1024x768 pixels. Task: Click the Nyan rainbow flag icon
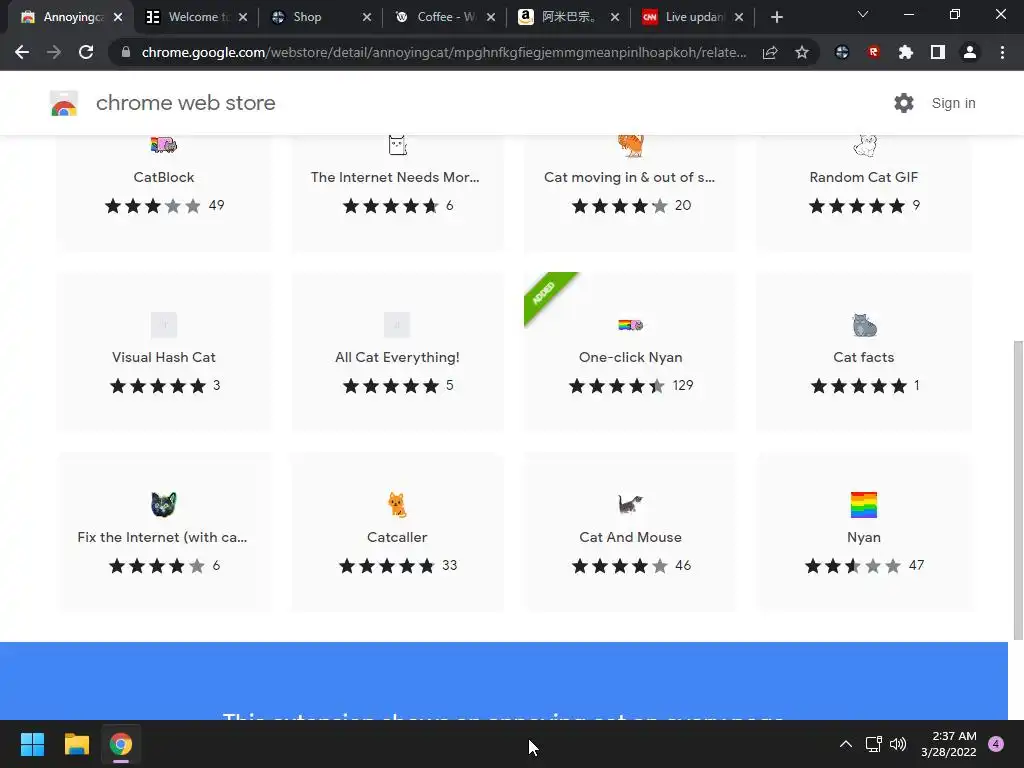(864, 504)
